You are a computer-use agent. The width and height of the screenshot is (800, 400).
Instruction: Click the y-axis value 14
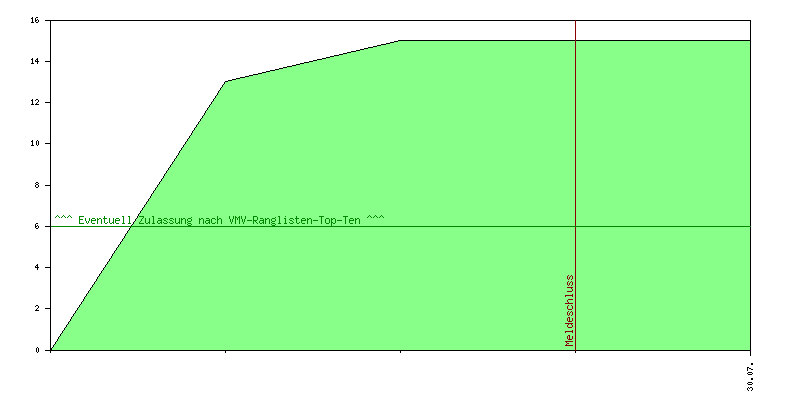pos(35,61)
